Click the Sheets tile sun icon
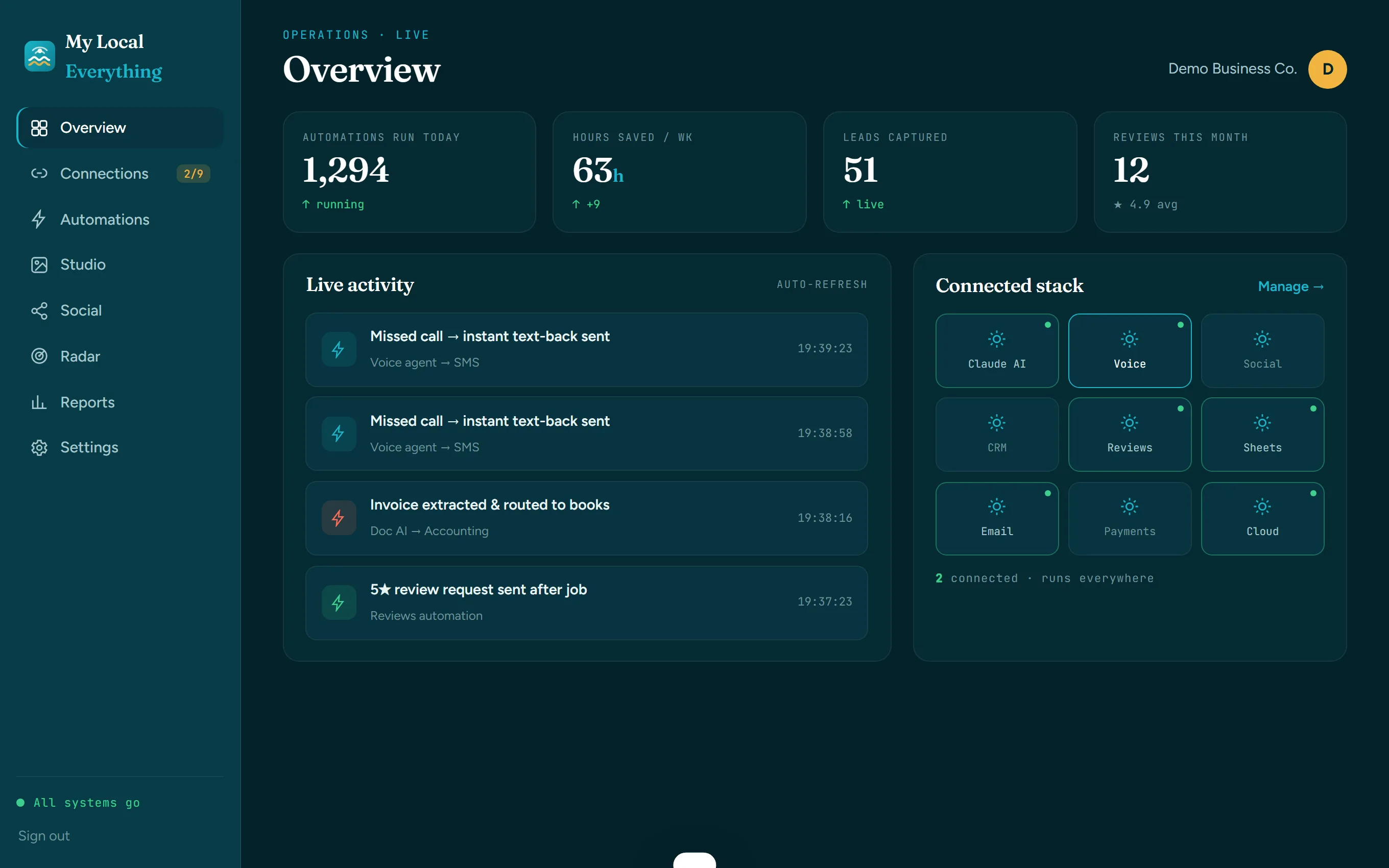 click(1262, 423)
